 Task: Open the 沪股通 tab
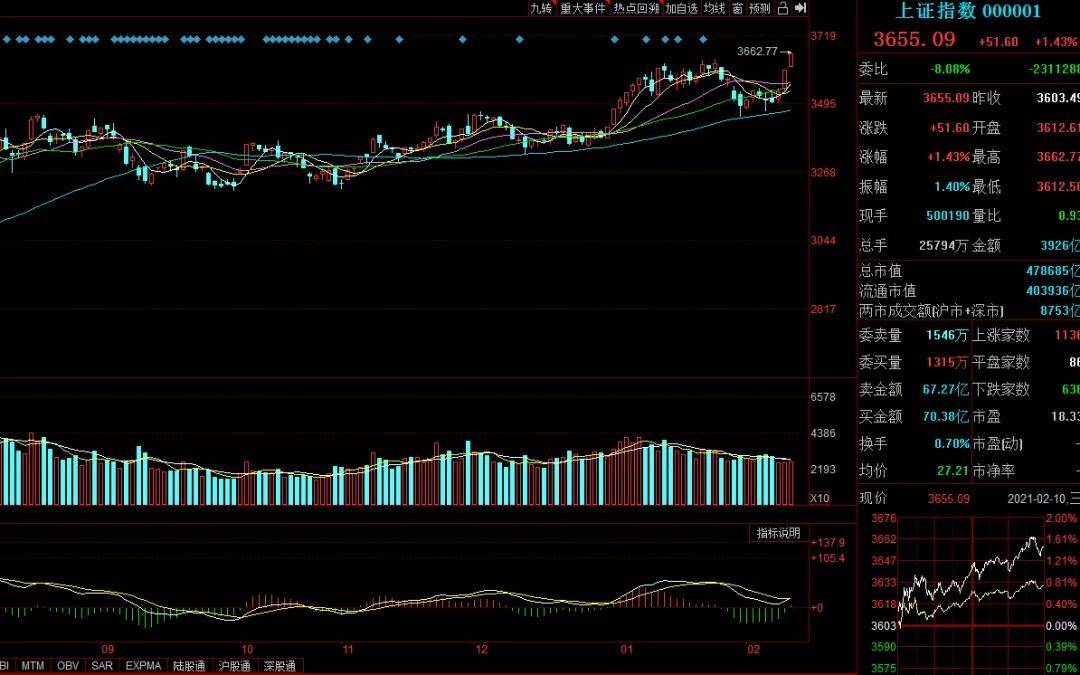click(234, 666)
